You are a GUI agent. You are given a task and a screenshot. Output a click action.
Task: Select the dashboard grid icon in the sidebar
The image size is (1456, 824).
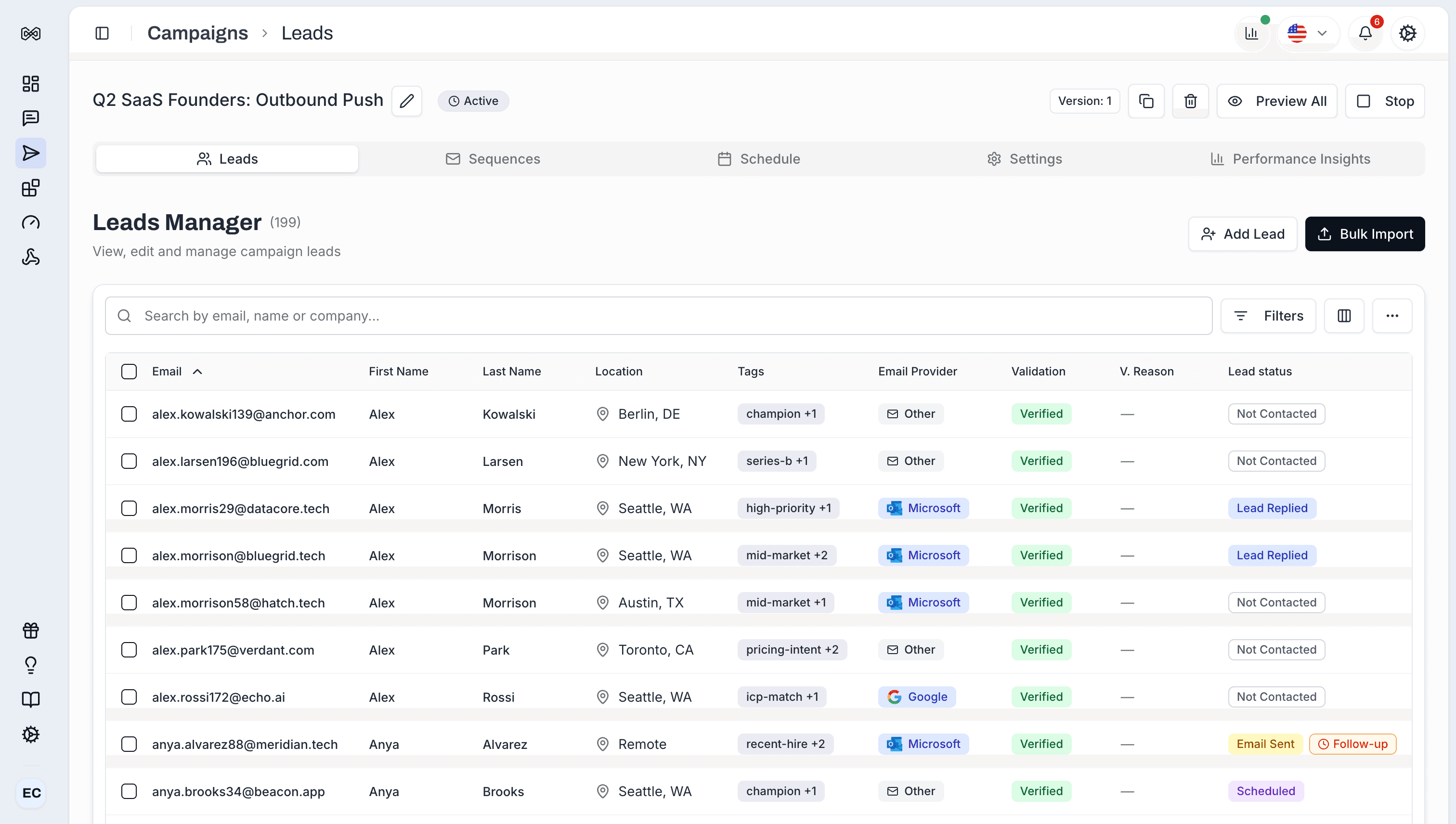point(30,83)
